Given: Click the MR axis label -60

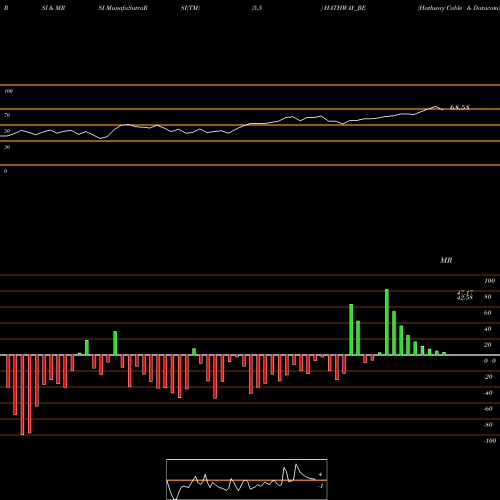Looking at the screenshot, I should [488, 409].
